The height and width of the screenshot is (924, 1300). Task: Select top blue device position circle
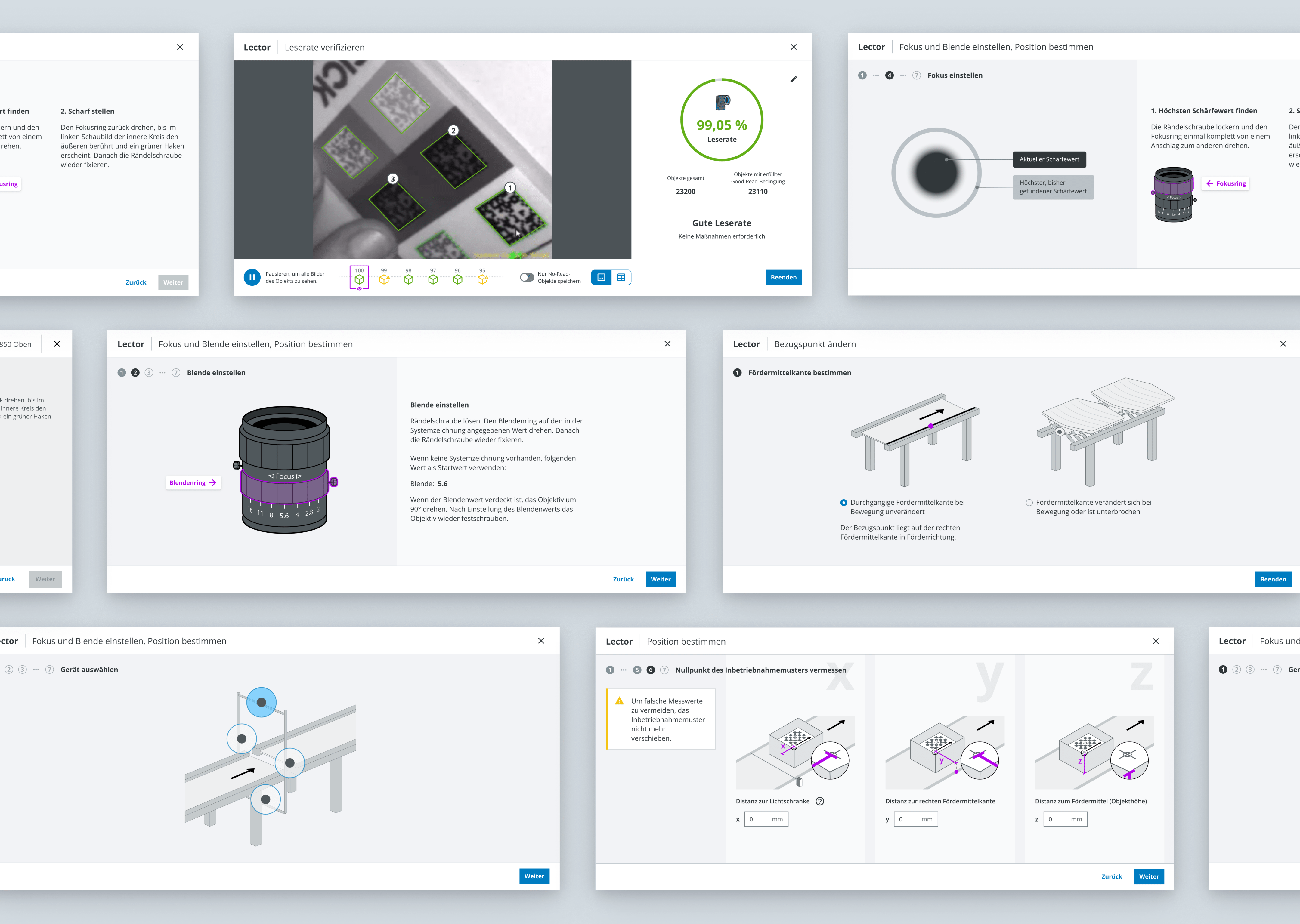[261, 702]
